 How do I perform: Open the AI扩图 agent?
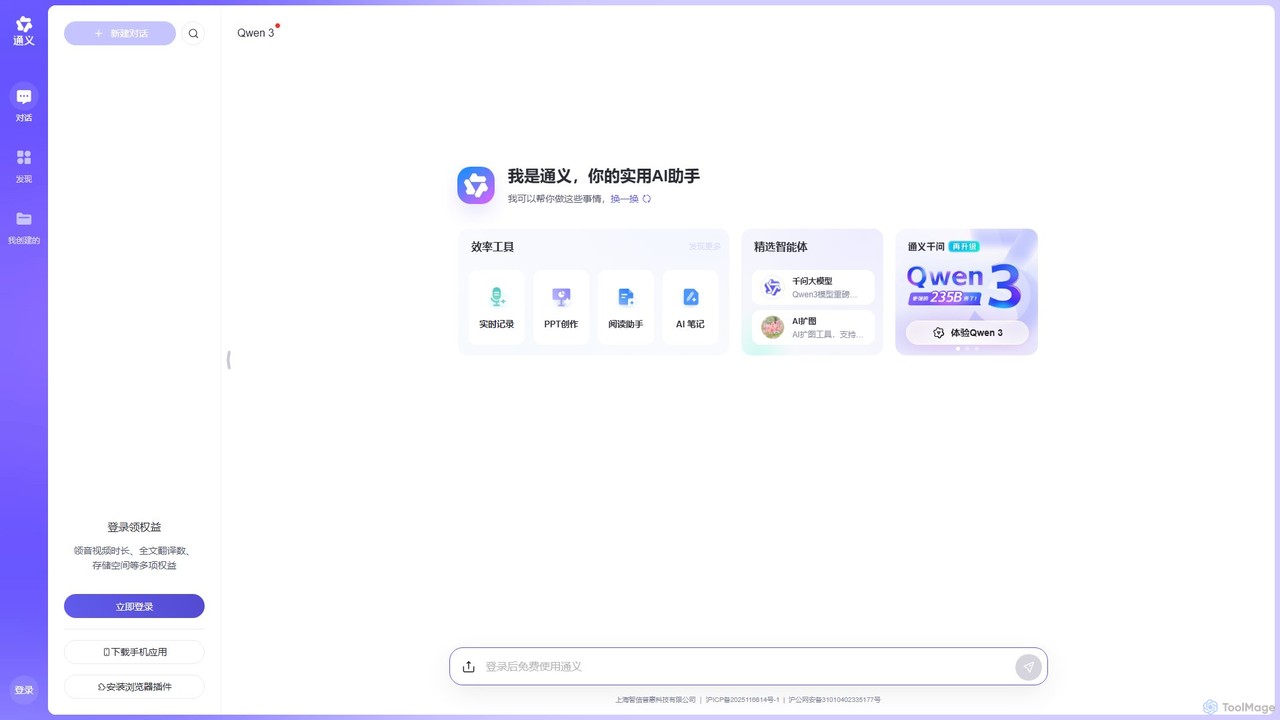813,327
